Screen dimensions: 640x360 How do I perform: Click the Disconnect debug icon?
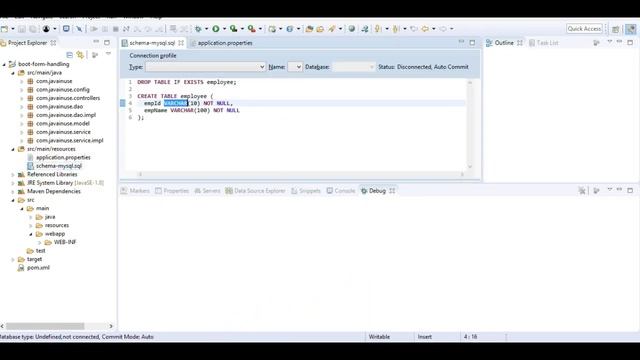(126, 29)
